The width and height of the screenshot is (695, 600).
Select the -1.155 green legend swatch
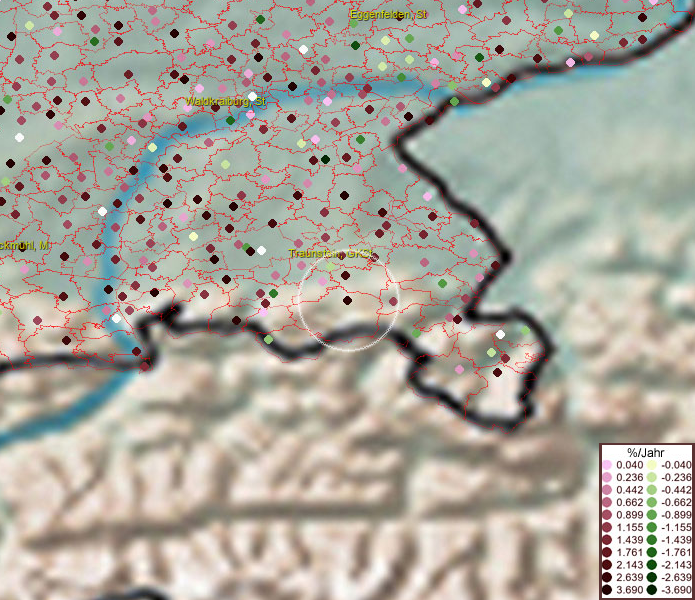(651, 528)
